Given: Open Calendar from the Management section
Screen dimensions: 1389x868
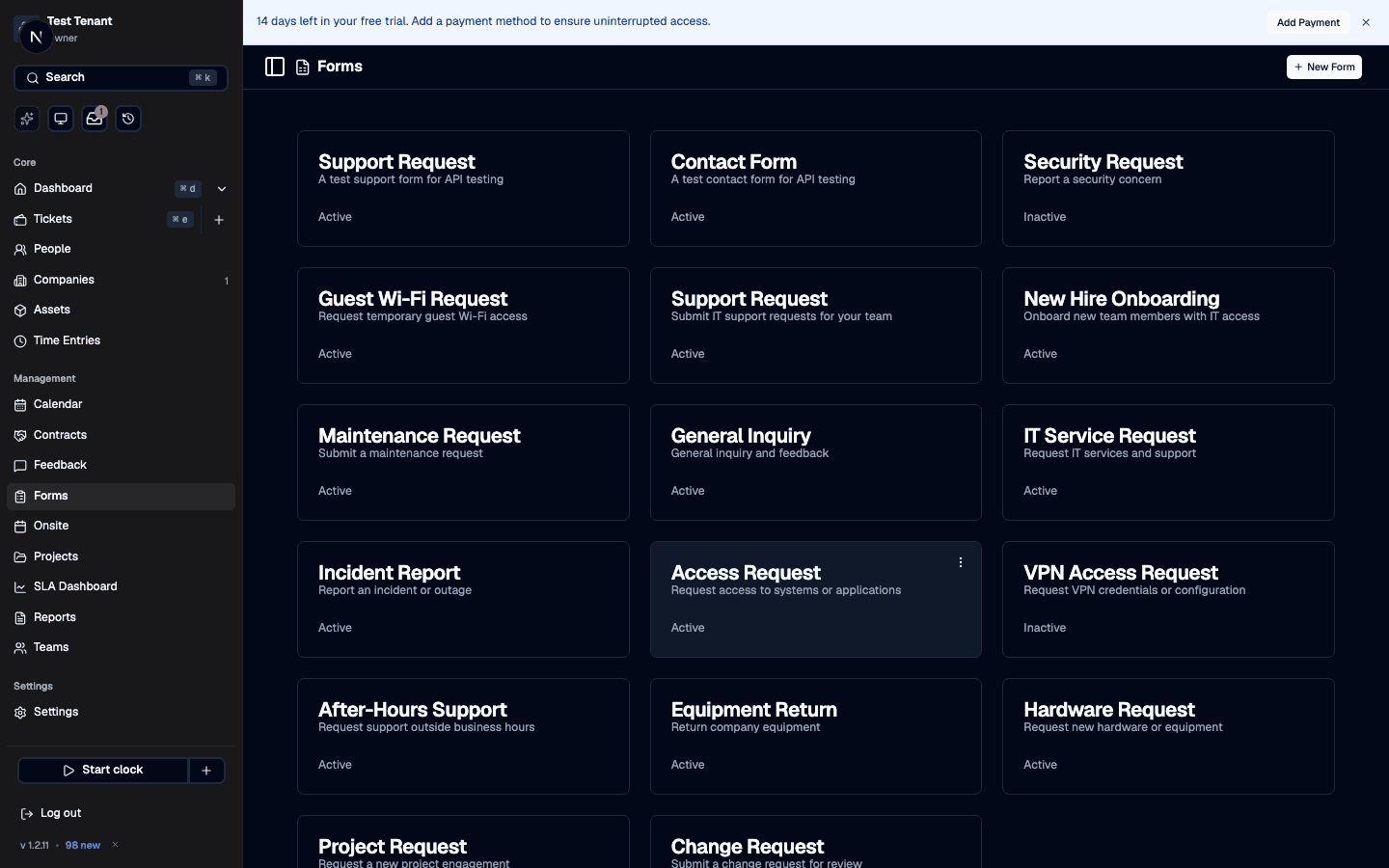Looking at the screenshot, I should (x=56, y=404).
